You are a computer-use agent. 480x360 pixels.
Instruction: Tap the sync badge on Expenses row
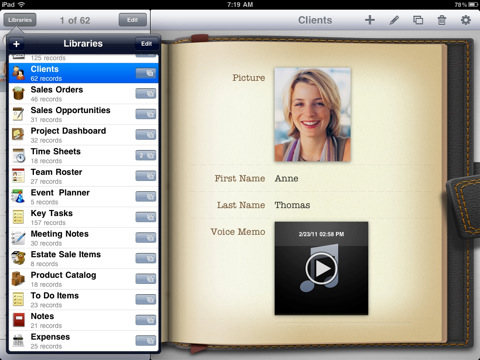(x=146, y=341)
